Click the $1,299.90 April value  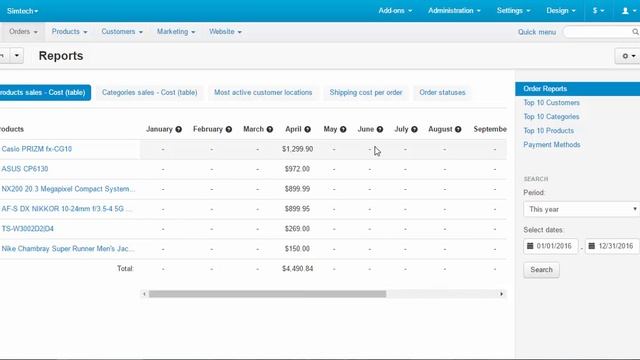[x=297, y=149]
